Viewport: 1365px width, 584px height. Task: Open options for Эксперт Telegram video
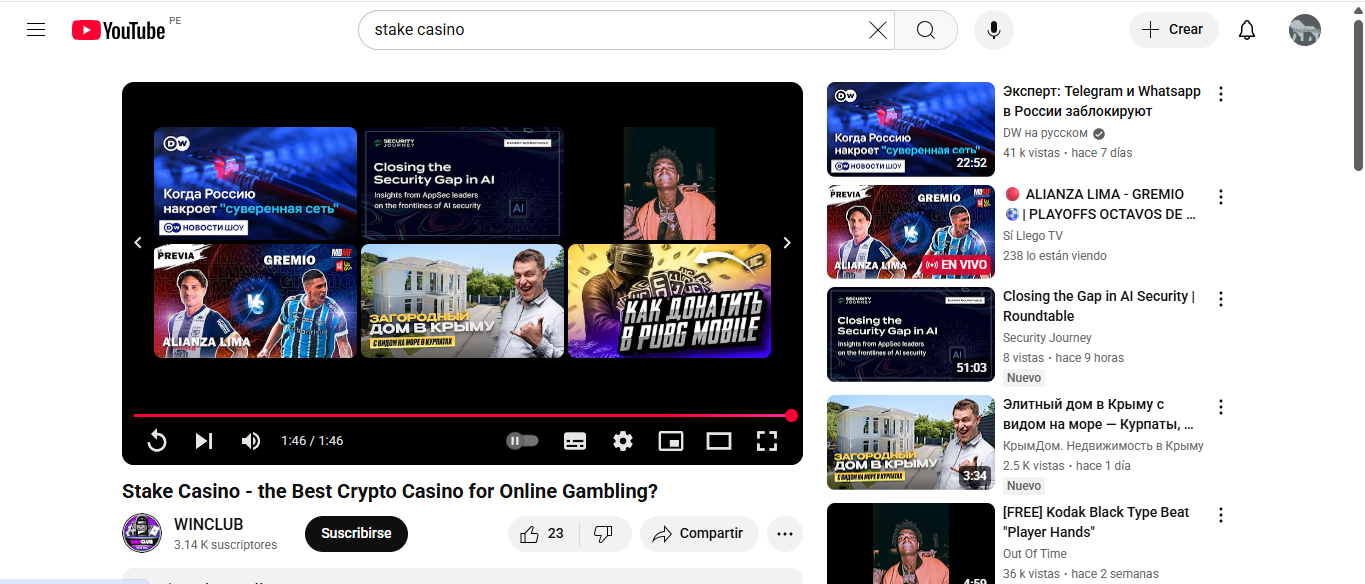coord(1220,94)
